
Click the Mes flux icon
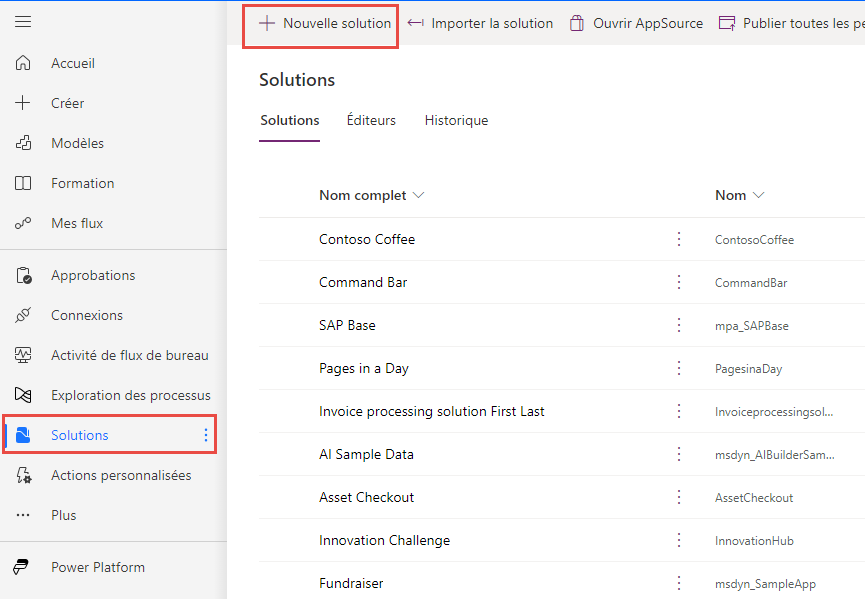(23, 223)
